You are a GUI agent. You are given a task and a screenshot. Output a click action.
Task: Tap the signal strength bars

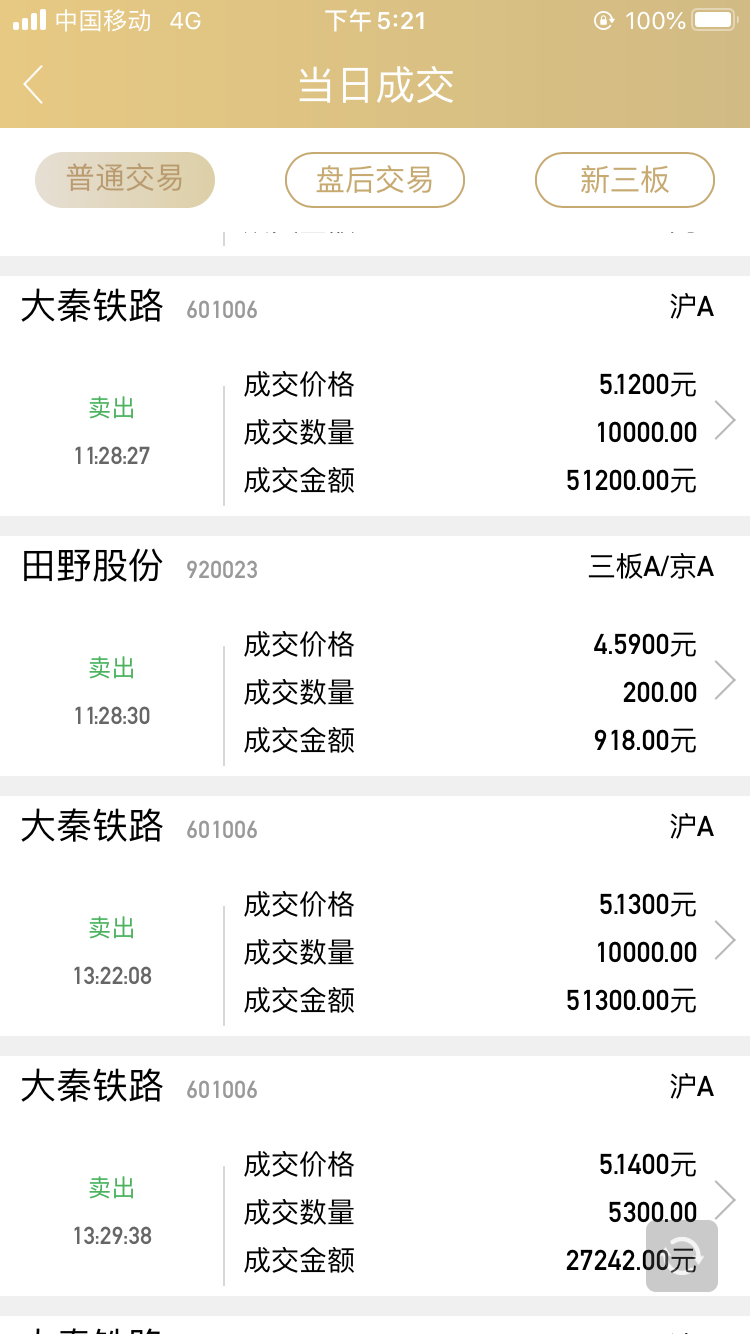click(x=29, y=20)
